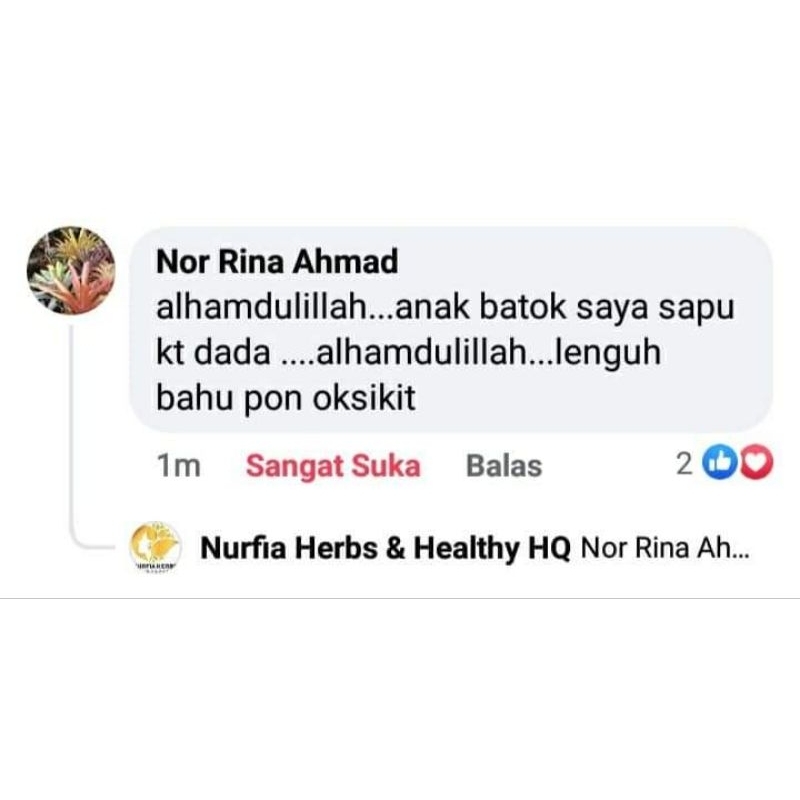Visit the Nurfia Herbs & Healthy HQ page

385,548
